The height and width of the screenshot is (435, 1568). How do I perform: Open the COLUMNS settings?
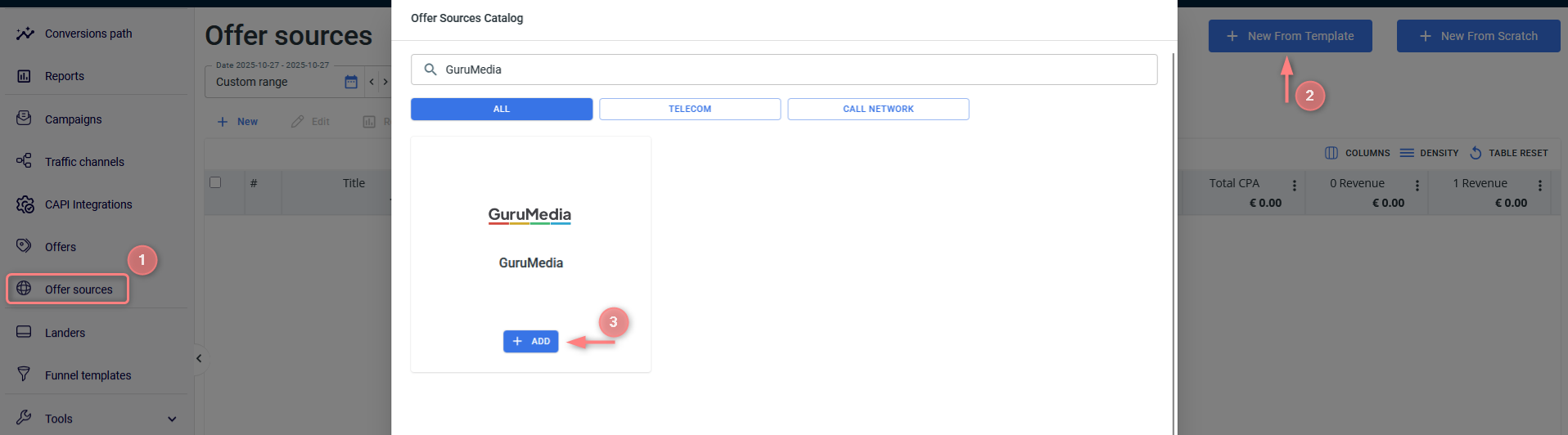1358,153
